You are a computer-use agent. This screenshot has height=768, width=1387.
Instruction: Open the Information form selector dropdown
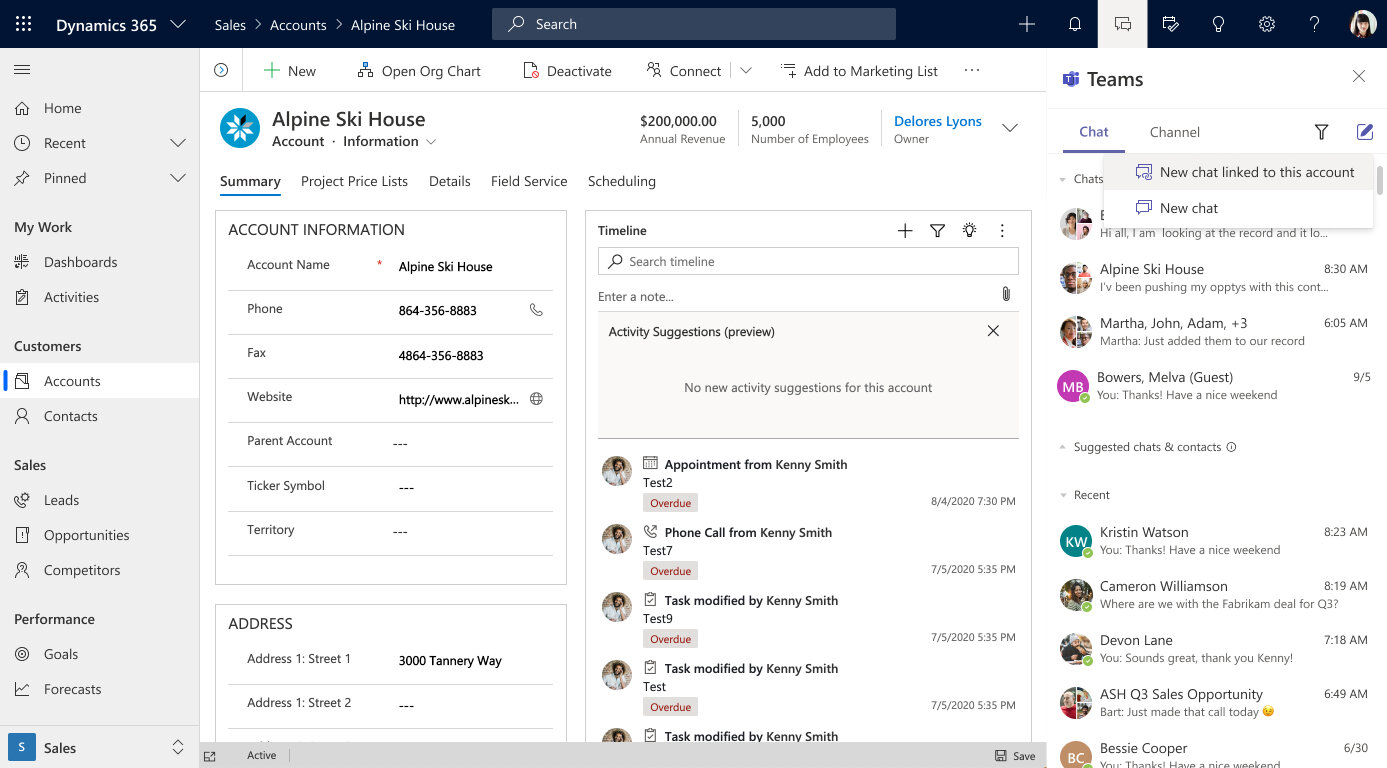(x=431, y=142)
